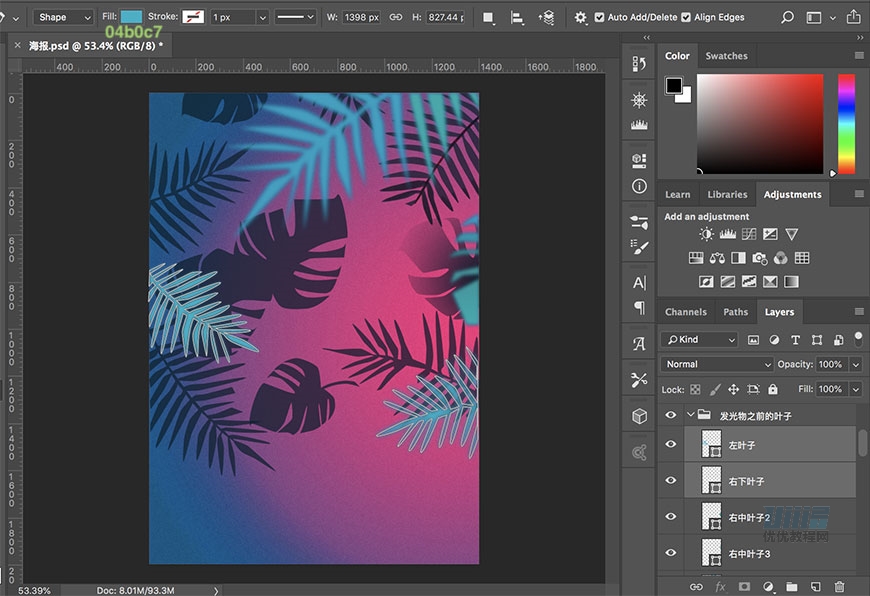Click the Brightness/Contrast adjustment icon

(707, 234)
